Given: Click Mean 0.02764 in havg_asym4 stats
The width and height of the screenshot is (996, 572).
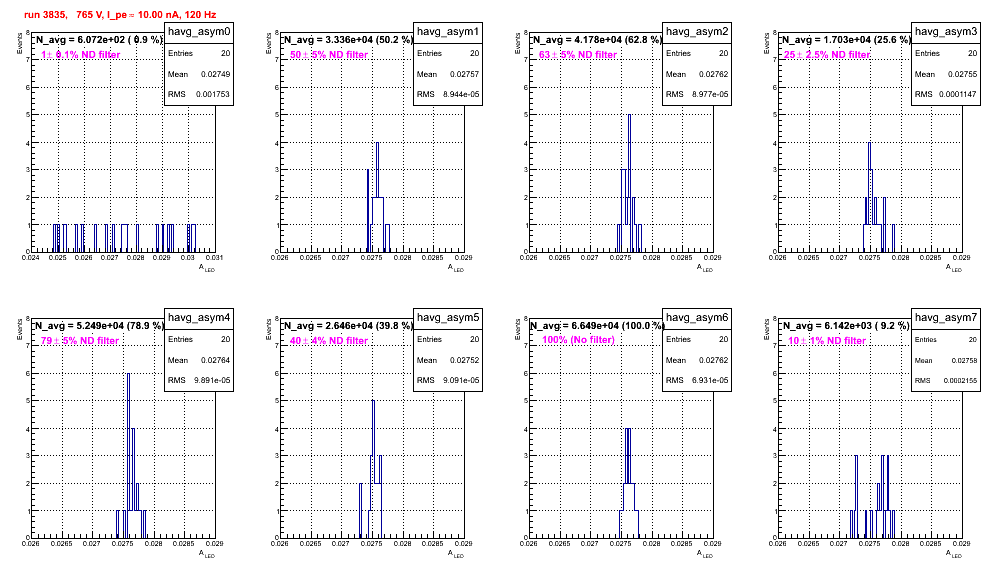Looking at the screenshot, I should click(x=199, y=360).
